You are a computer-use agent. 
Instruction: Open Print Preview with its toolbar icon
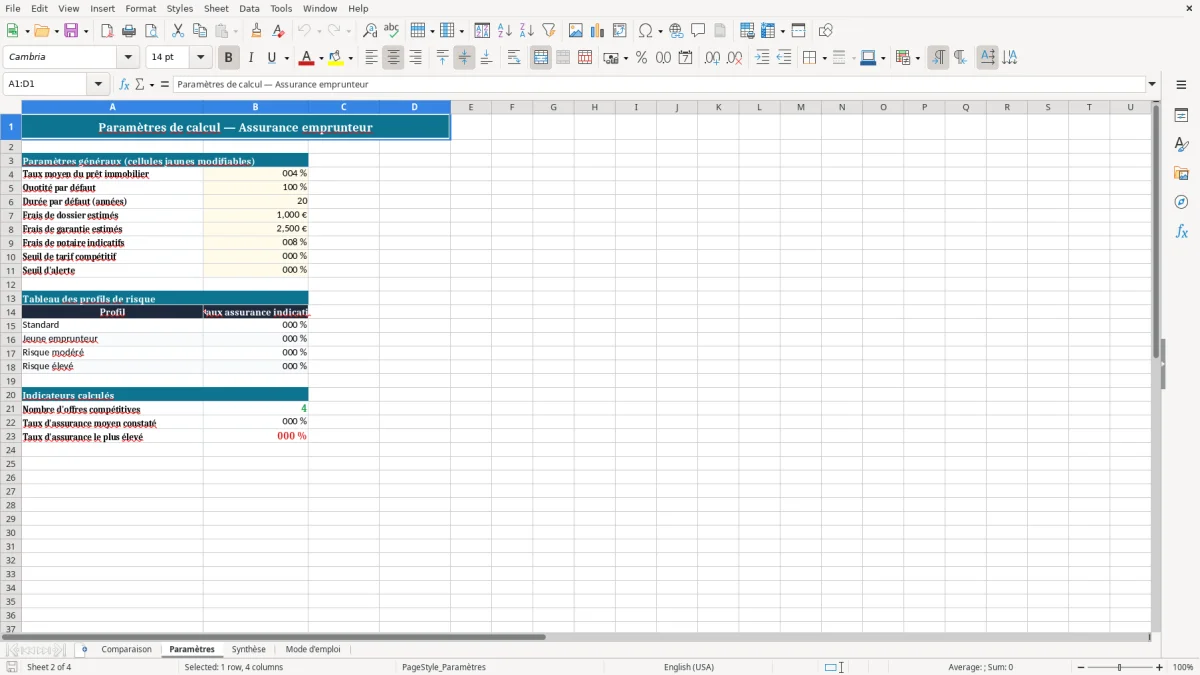coord(151,31)
